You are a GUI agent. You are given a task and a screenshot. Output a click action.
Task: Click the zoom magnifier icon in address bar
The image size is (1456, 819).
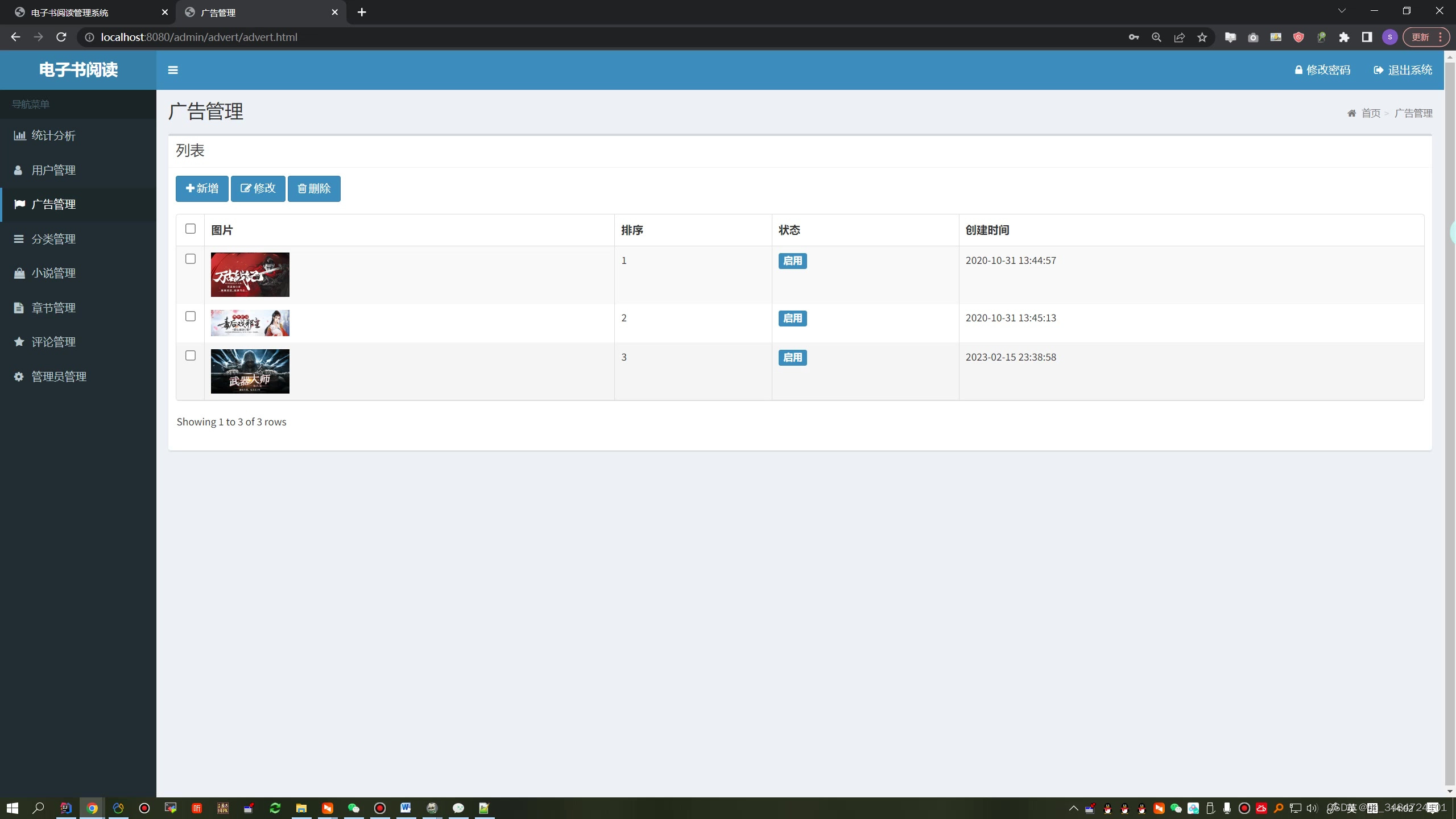pos(1156,38)
